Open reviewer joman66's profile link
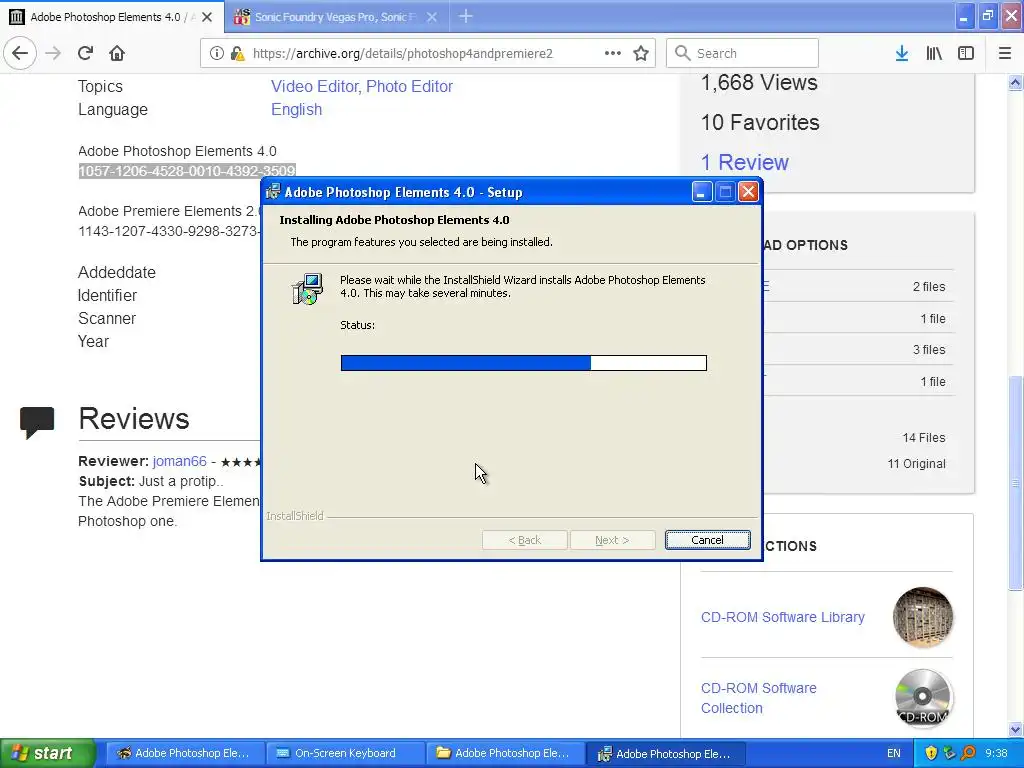Image resolution: width=1024 pixels, height=768 pixels. point(180,461)
